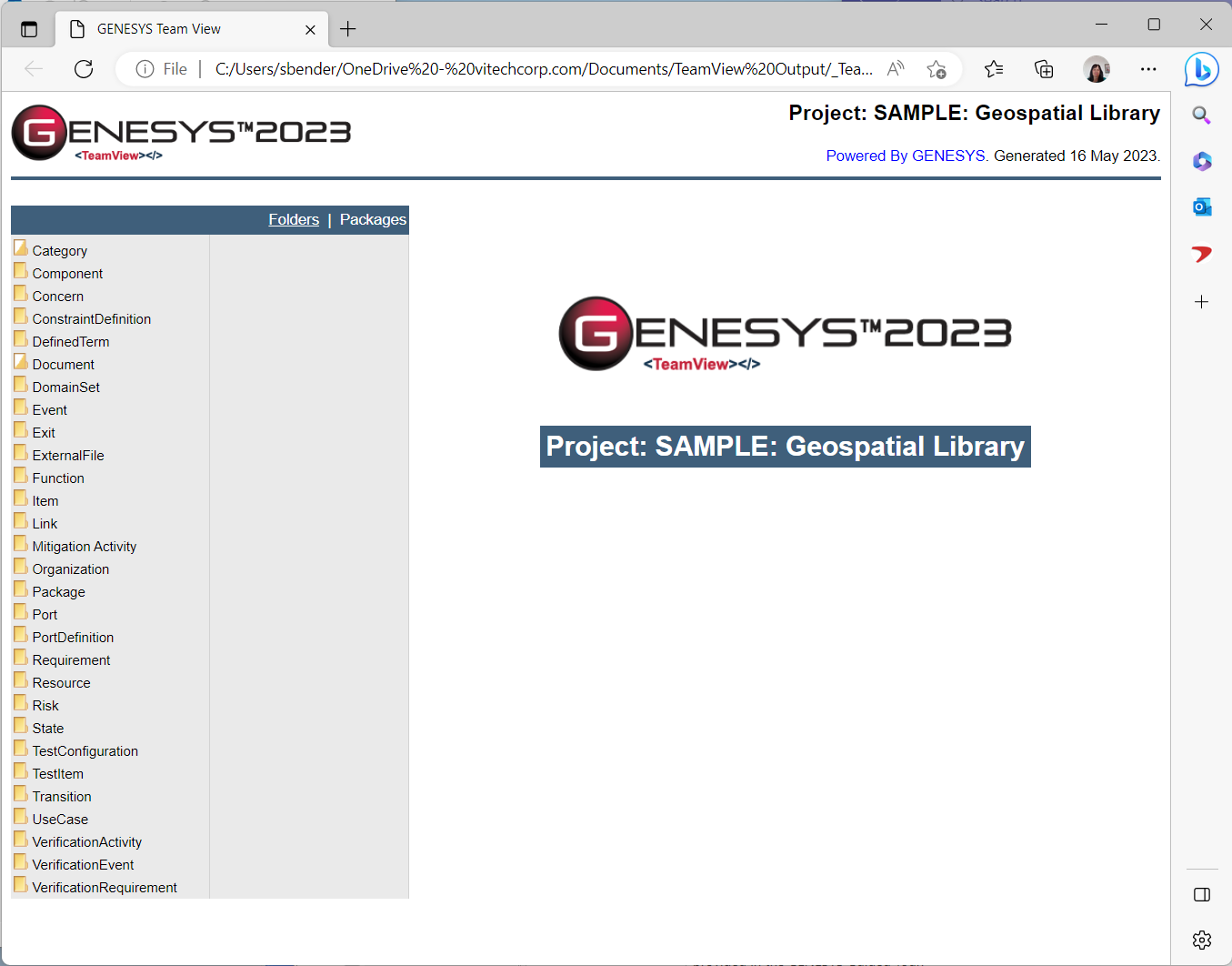Follow the Powered By GENESYS link

click(906, 156)
